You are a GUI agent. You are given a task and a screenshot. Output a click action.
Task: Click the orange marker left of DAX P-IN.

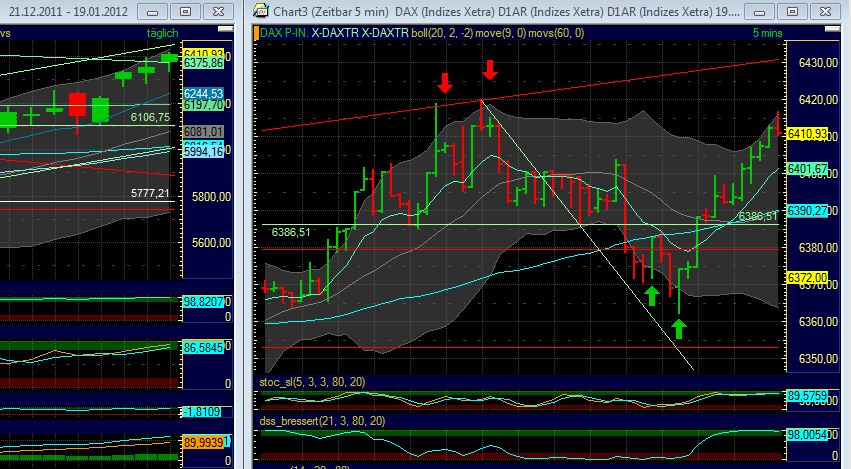tap(256, 33)
